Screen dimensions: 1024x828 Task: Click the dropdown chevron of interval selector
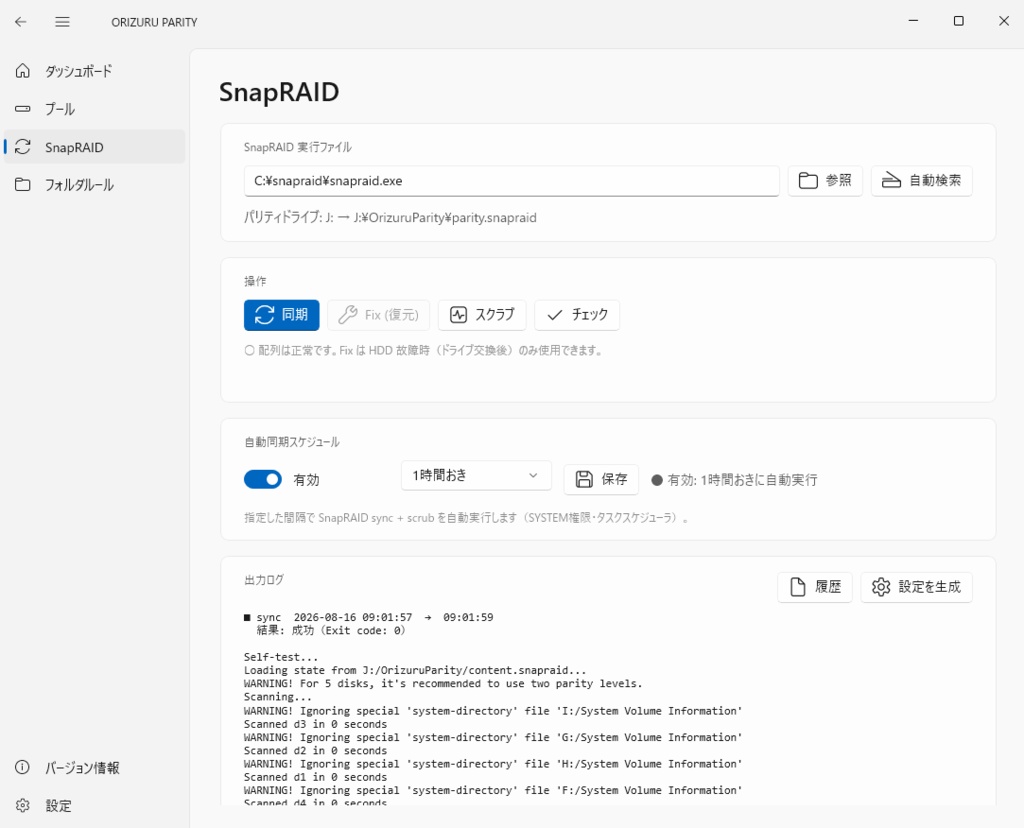click(533, 475)
